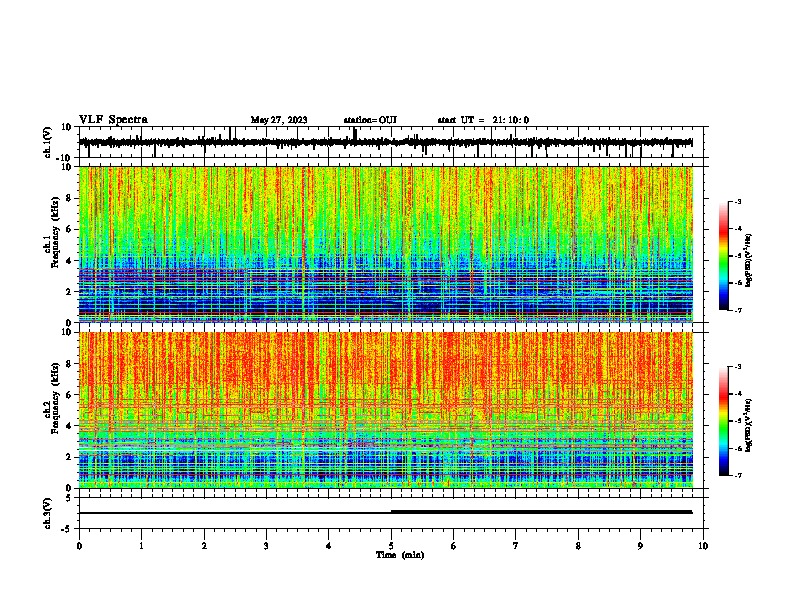Viewport: 792px width, 612px height.
Task: Click the "ch.3(V)" axis label
Action: pyautogui.click(x=48, y=513)
